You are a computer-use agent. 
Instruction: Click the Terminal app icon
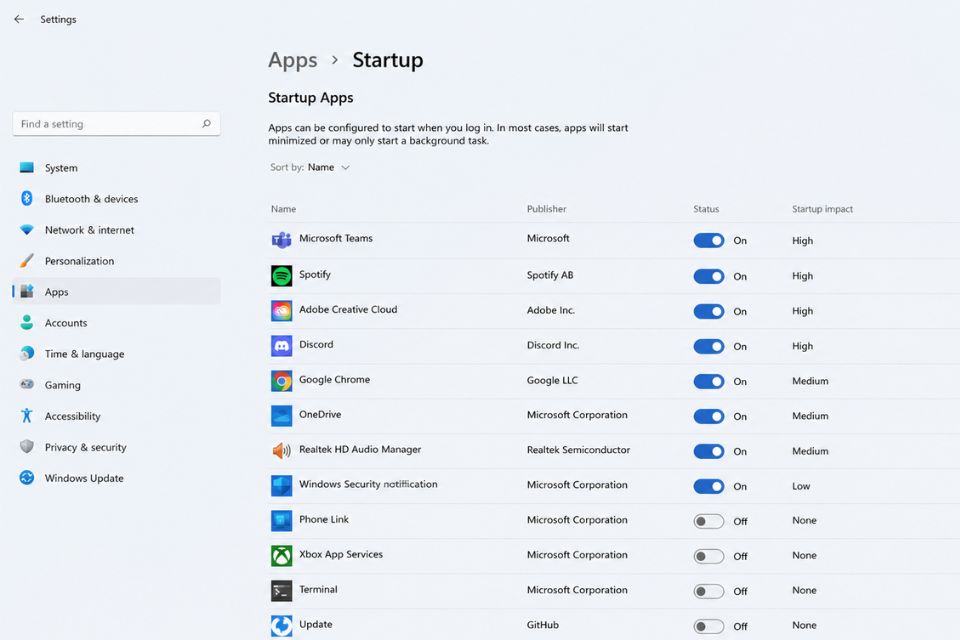(282, 591)
